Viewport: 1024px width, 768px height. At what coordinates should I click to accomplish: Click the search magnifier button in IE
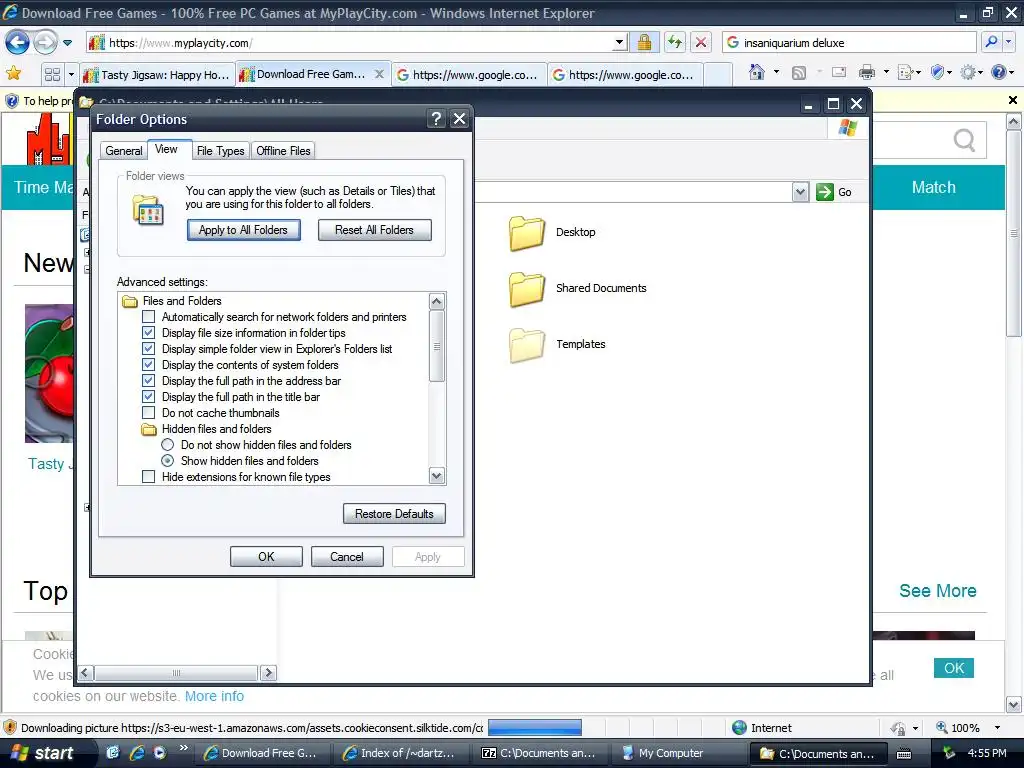click(x=991, y=43)
